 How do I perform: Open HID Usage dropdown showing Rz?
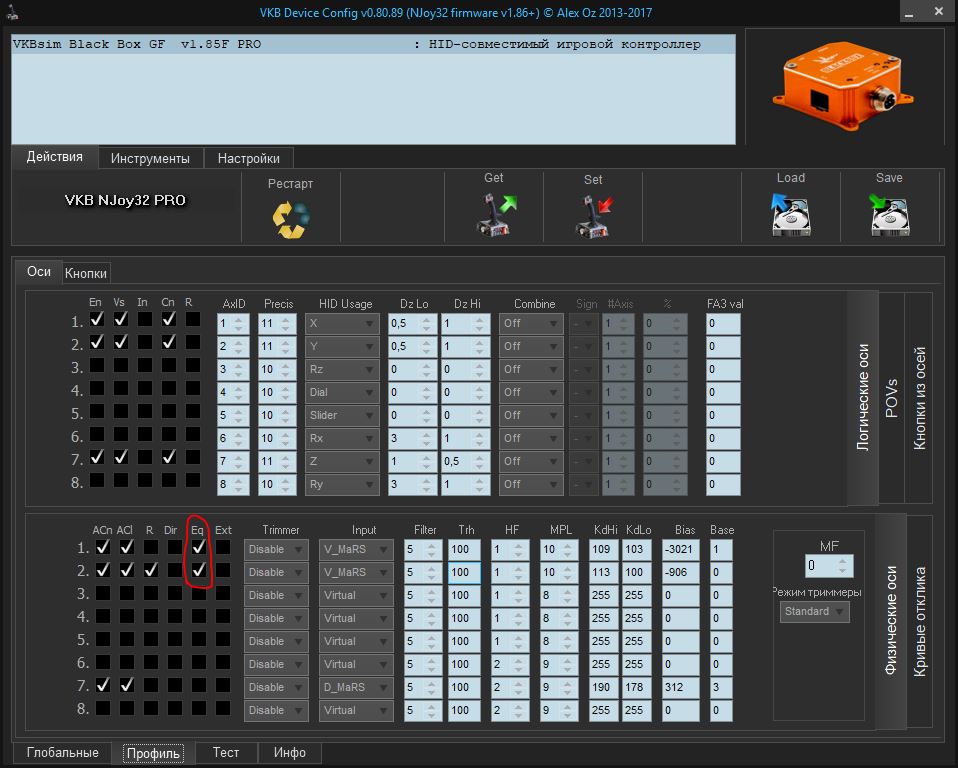(x=342, y=369)
